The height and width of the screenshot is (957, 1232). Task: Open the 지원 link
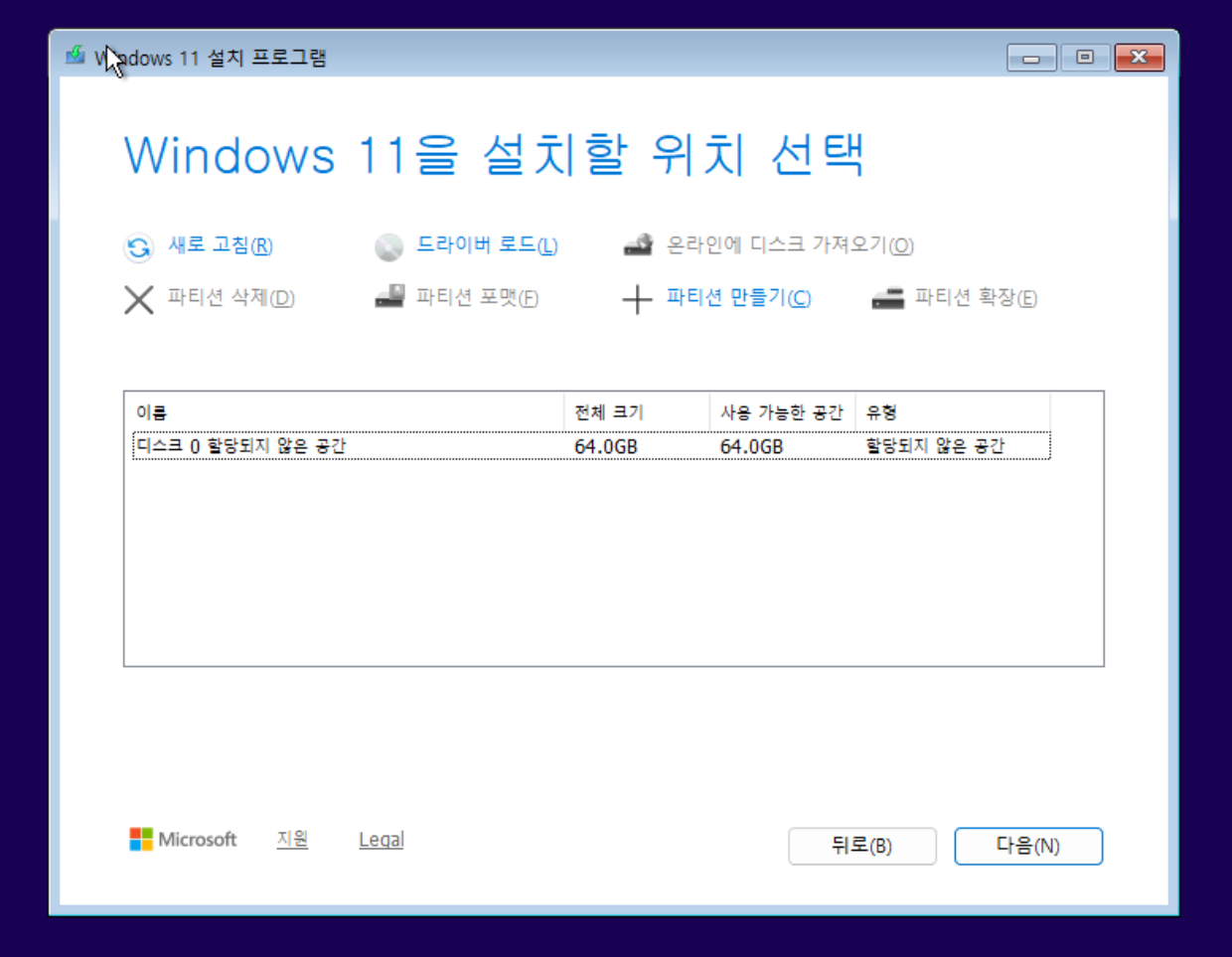292,840
